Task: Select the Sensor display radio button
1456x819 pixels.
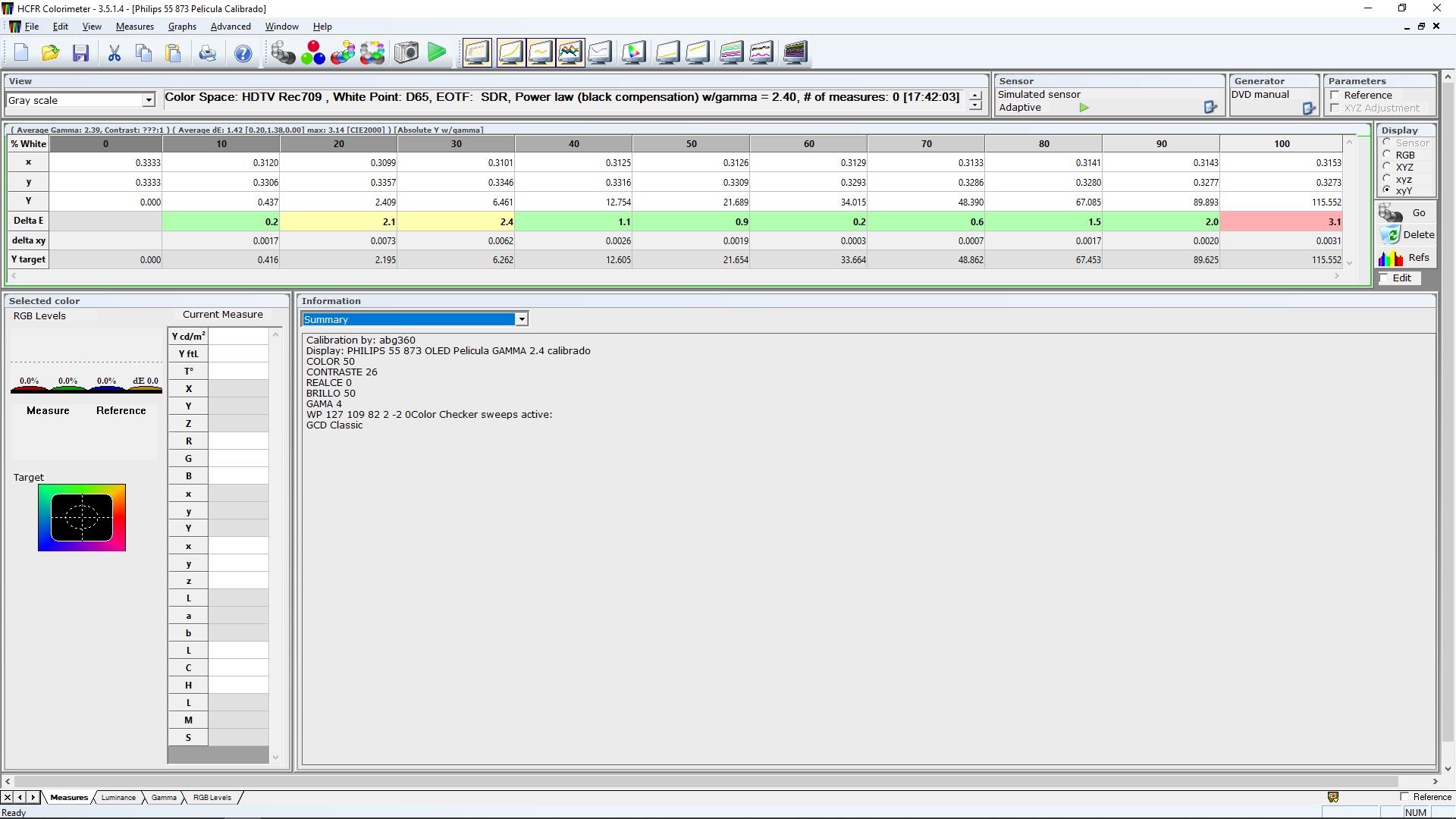Action: (1387, 143)
